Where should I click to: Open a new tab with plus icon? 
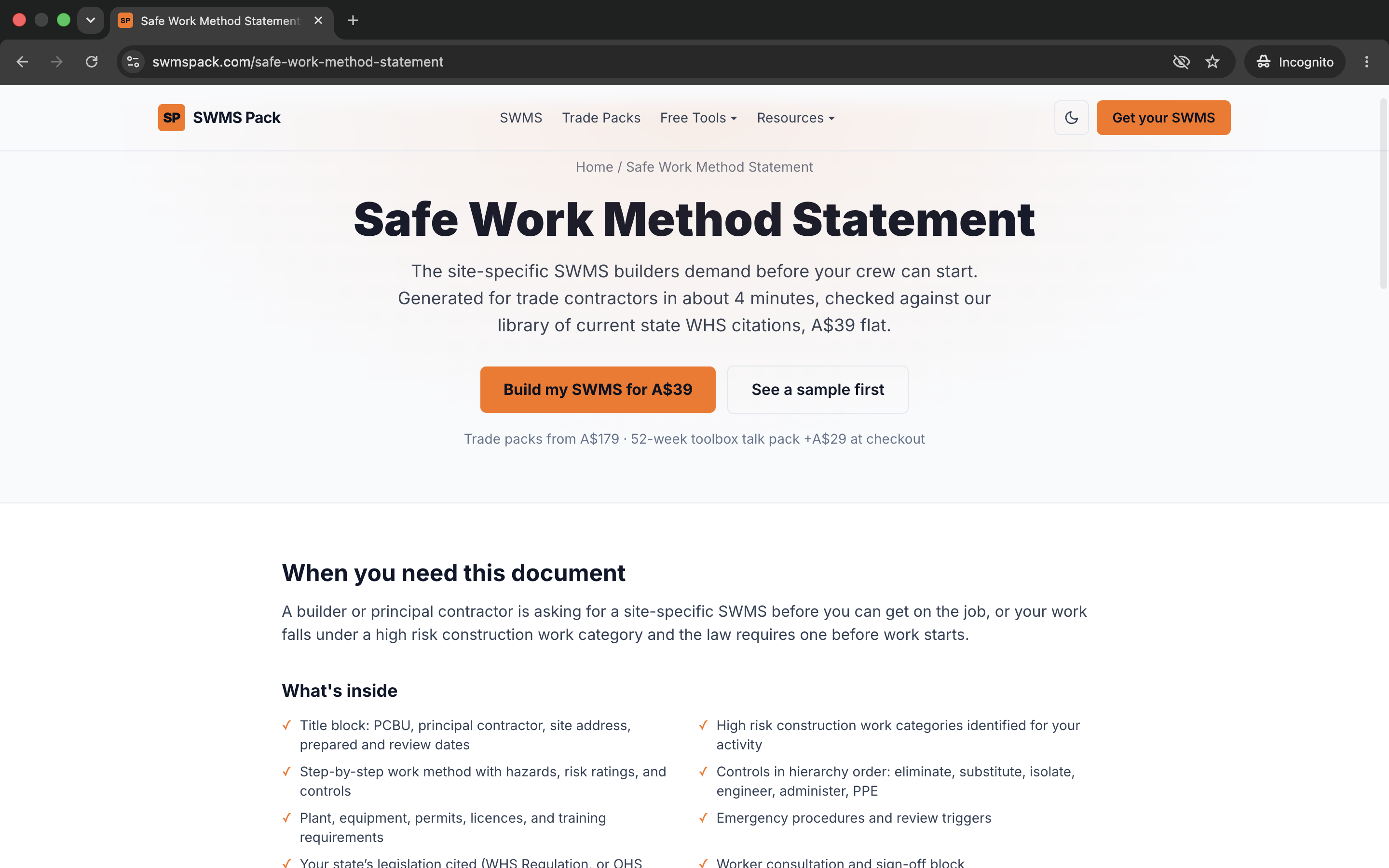[353, 21]
